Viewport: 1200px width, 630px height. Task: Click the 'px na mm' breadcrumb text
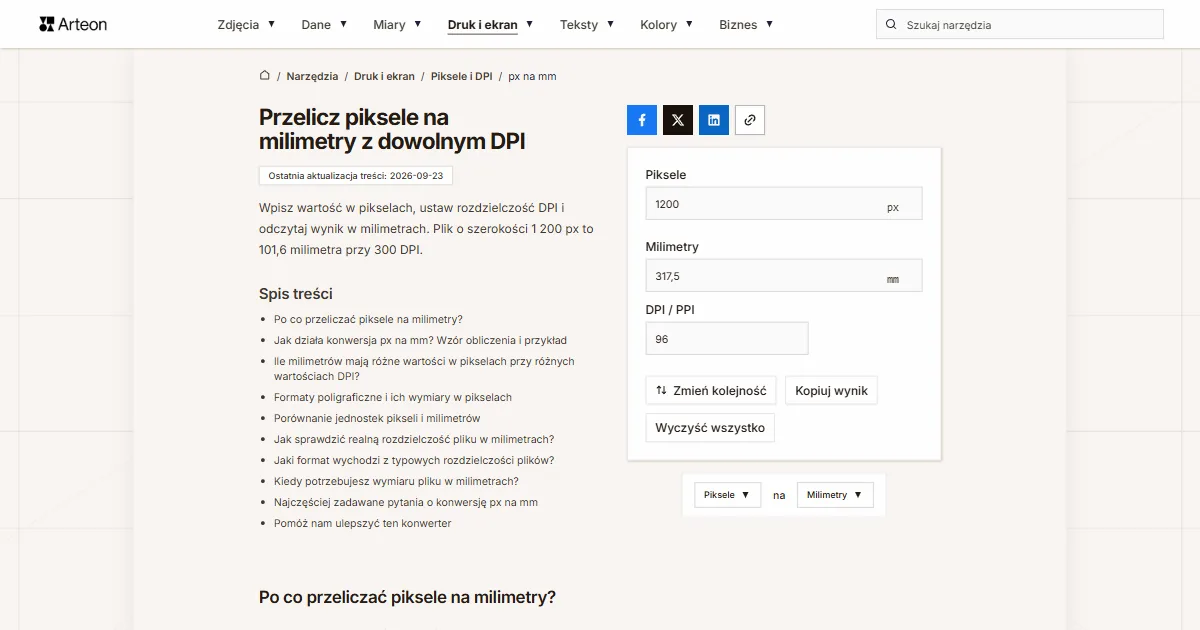click(532, 76)
